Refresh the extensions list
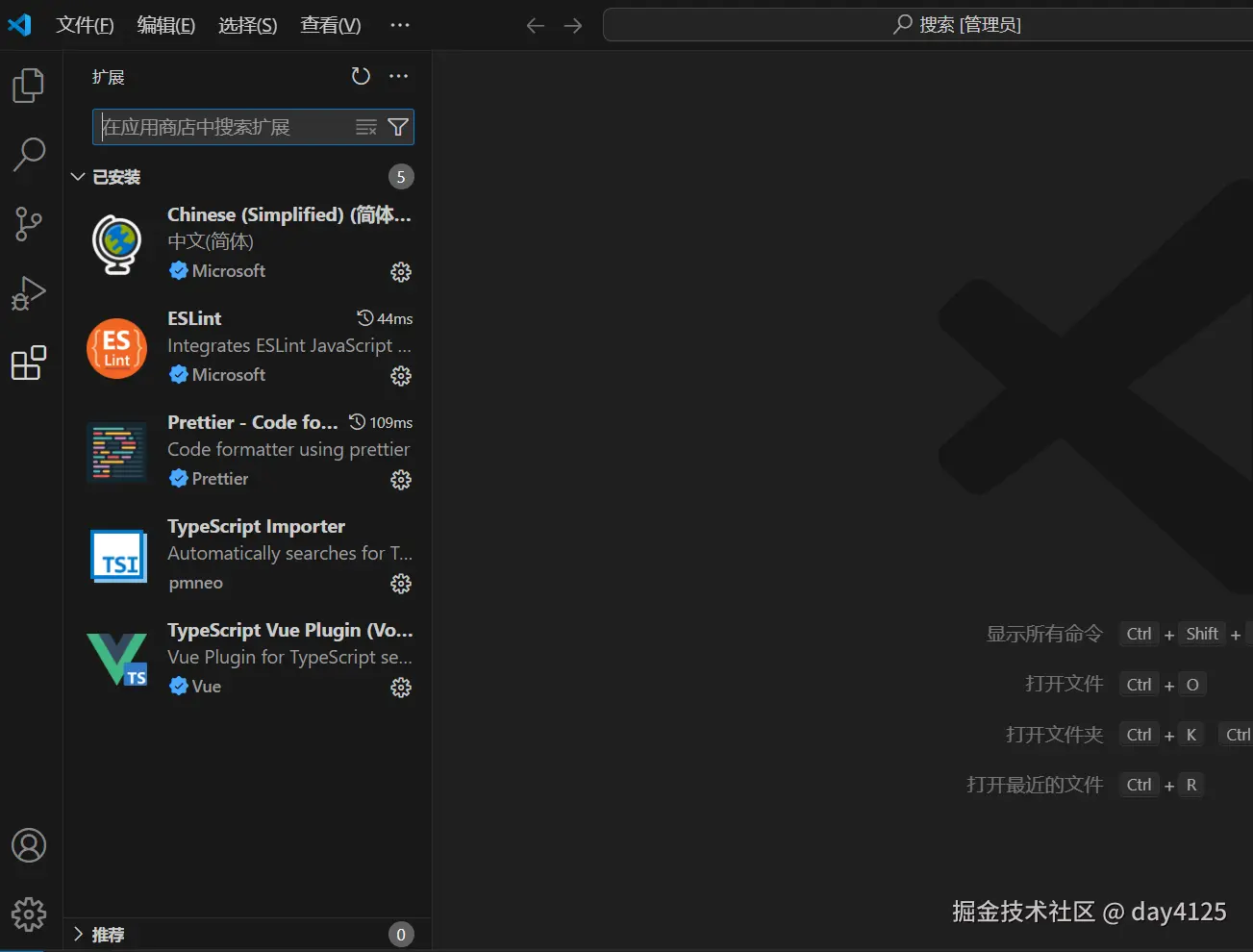 (x=361, y=76)
